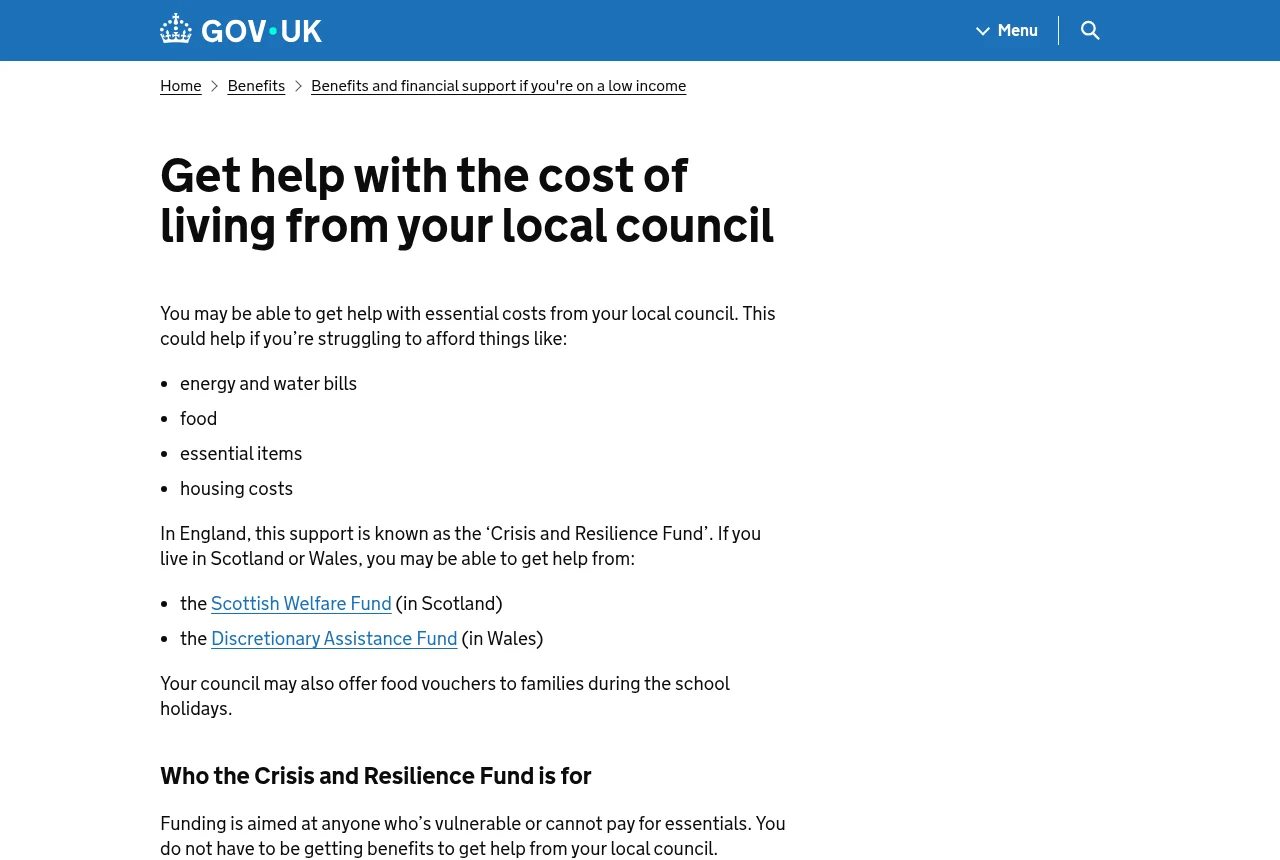Expand the Menu dropdown in header
The height and width of the screenshot is (860, 1280).
pyautogui.click(x=1007, y=30)
